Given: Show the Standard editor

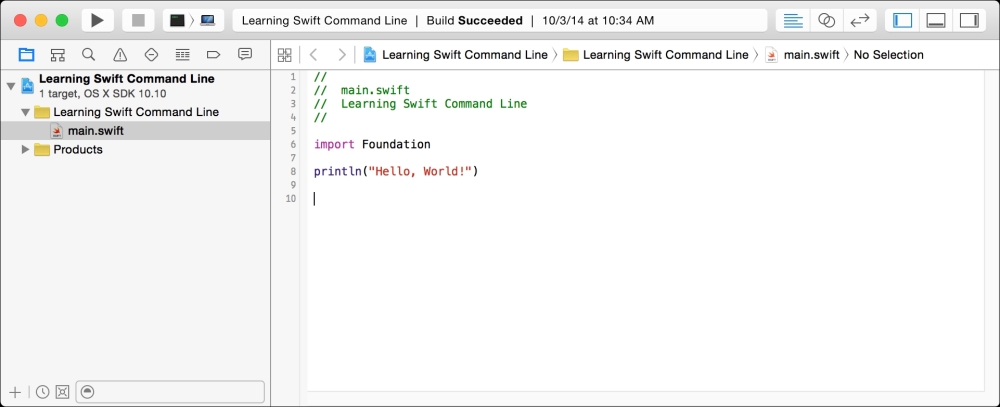Looking at the screenshot, I should coord(793,20).
